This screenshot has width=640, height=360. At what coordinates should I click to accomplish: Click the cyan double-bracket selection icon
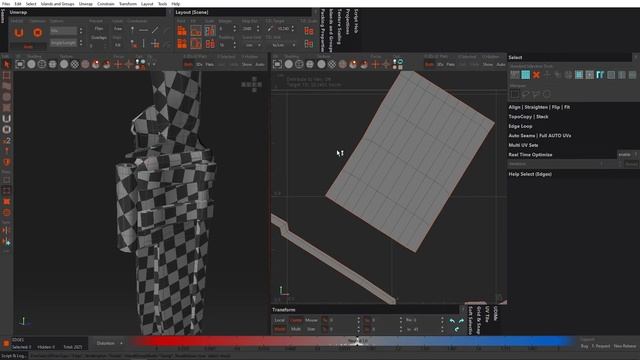600,75
